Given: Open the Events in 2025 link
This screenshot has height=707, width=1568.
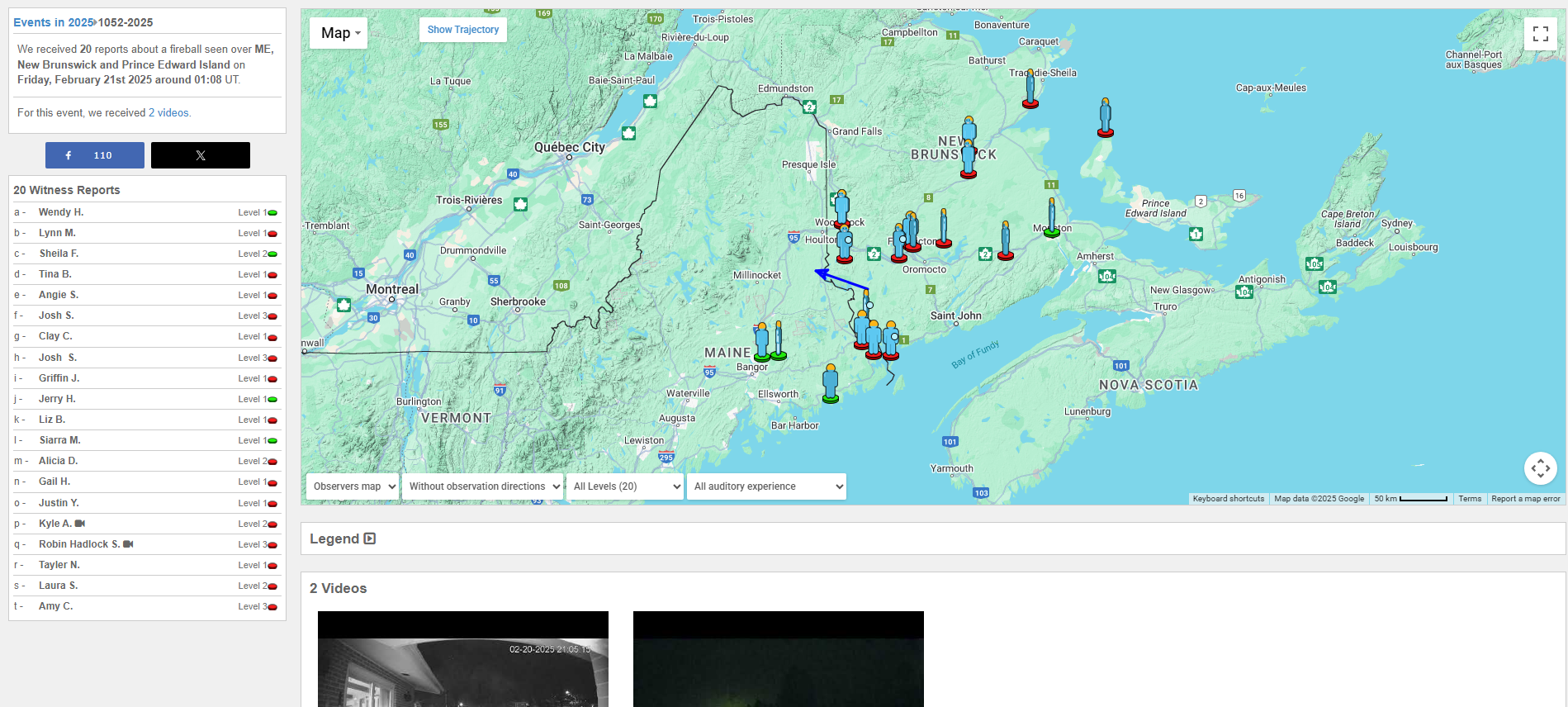Looking at the screenshot, I should [53, 22].
